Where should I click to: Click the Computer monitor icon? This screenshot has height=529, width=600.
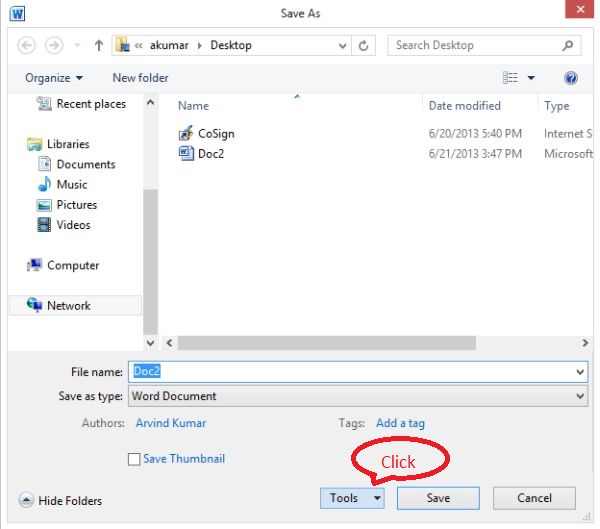[34, 265]
